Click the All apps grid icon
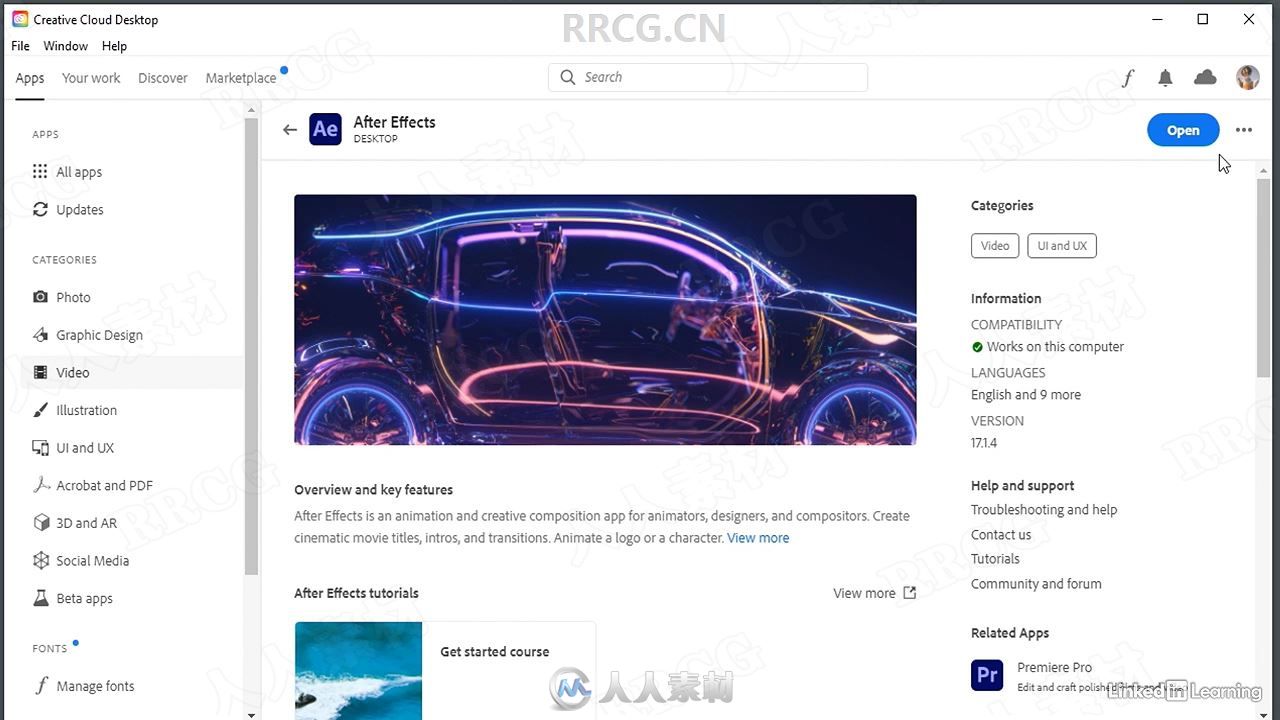This screenshot has width=1280, height=720. coord(40,172)
